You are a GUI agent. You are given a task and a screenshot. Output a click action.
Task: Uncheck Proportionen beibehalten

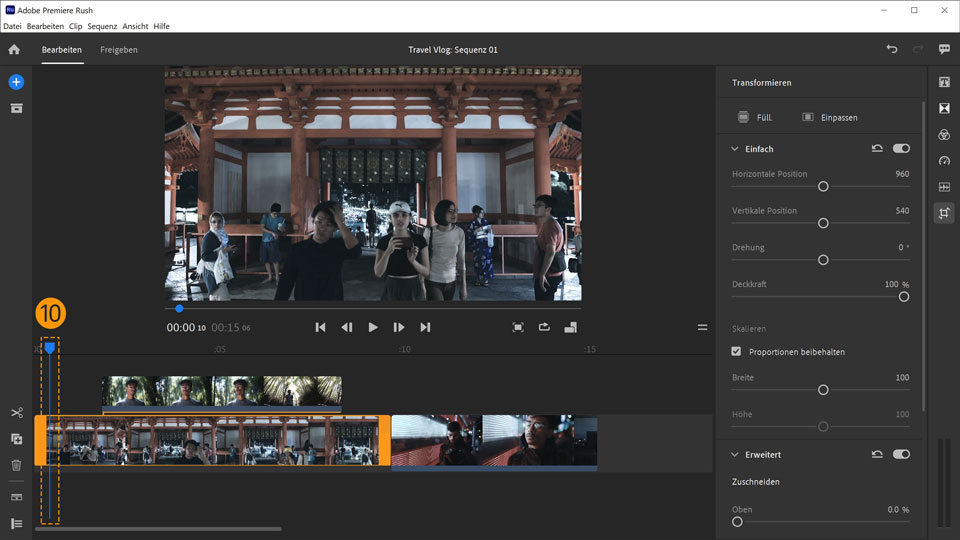click(736, 351)
